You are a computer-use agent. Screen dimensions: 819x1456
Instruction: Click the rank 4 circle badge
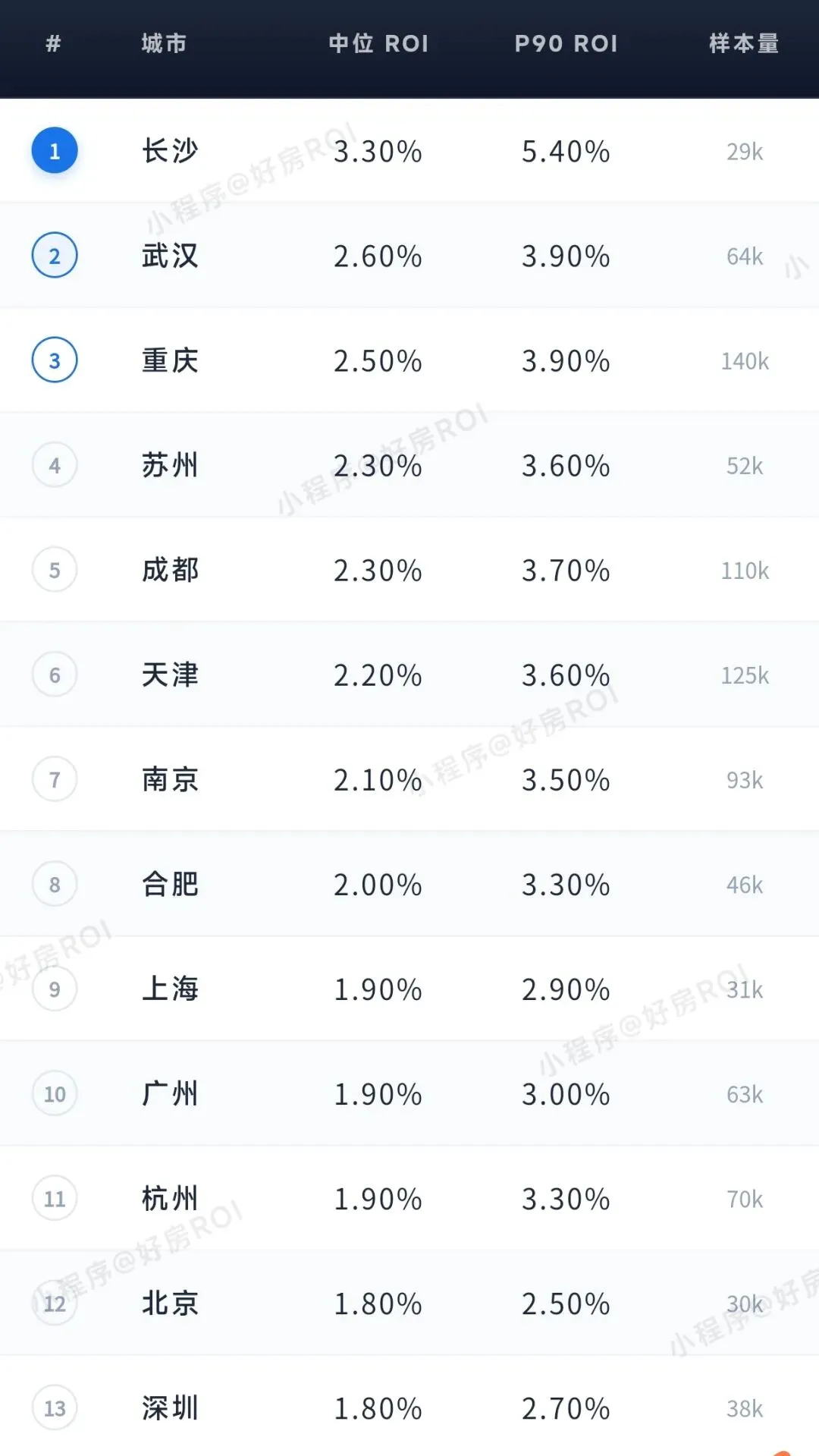[55, 465]
